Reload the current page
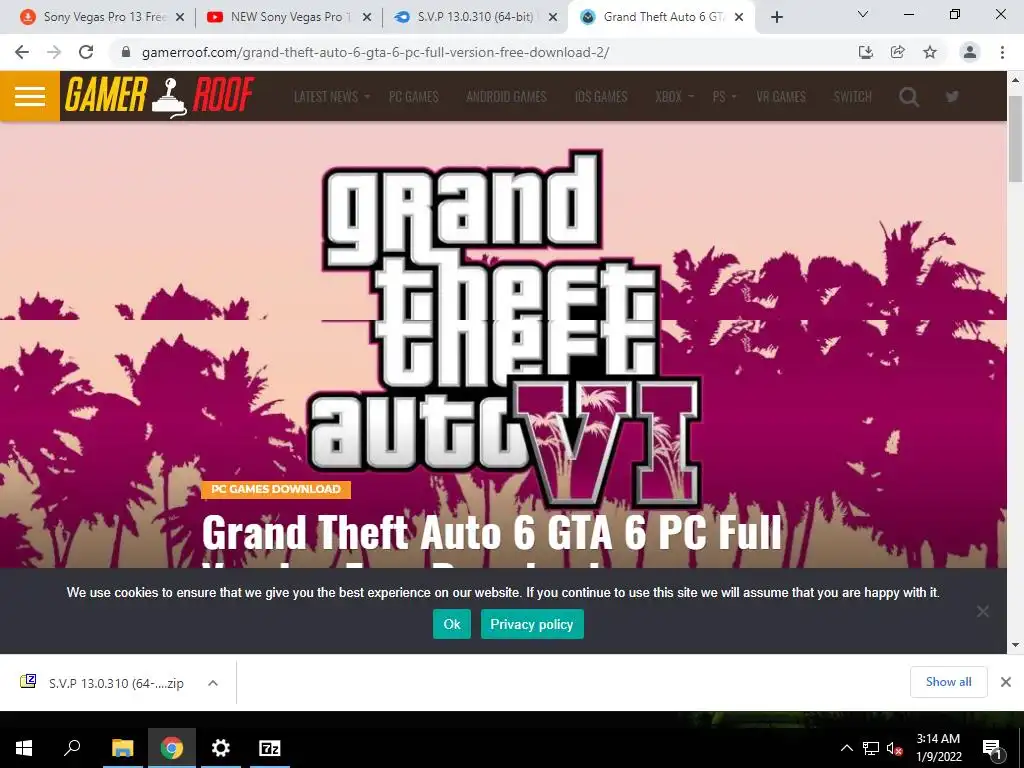 pyautogui.click(x=86, y=52)
